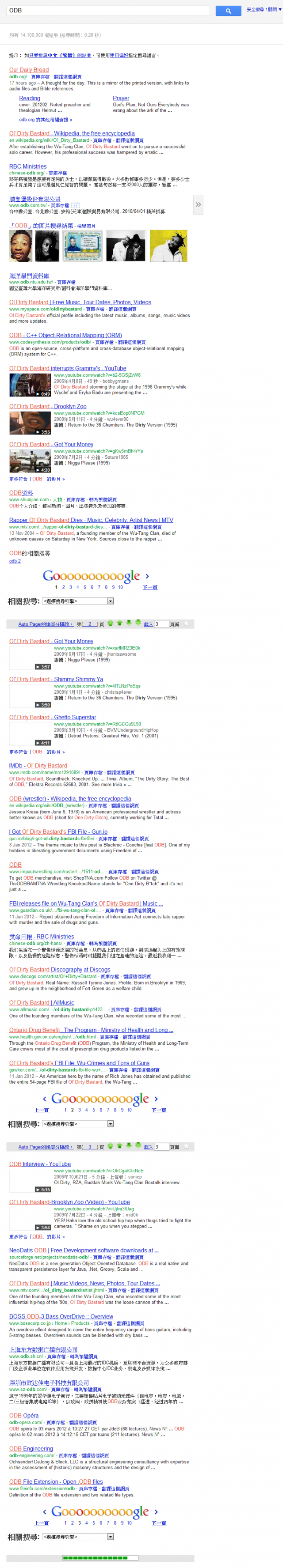Play the 3:53 Brooklyn Zoo video thumbnail
Viewport: 283px width, 1568px height.
[30, 423]
